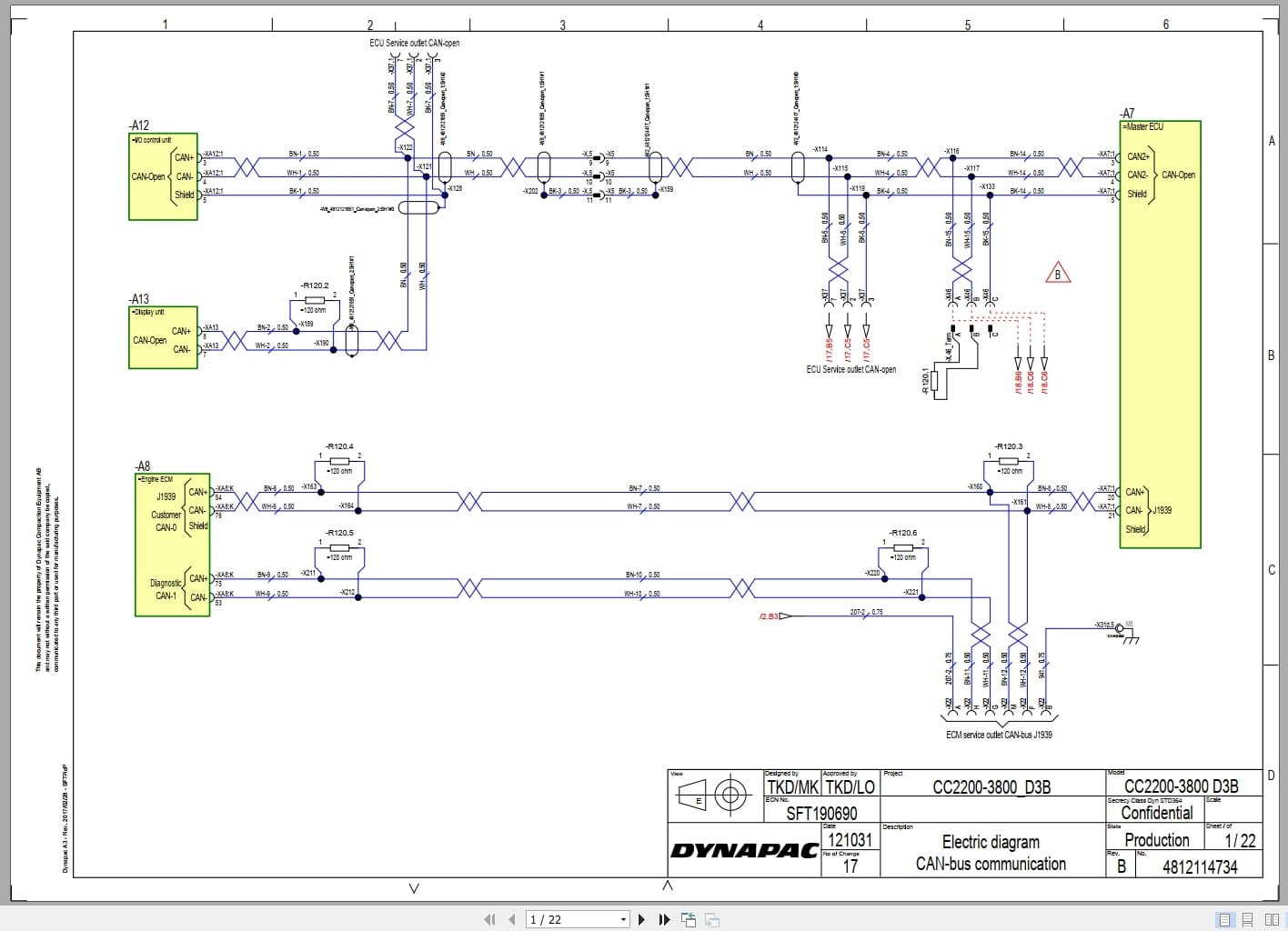Click the DYNAPAC logo in title block
Image resolution: width=1288 pixels, height=931 pixels.
click(x=744, y=851)
